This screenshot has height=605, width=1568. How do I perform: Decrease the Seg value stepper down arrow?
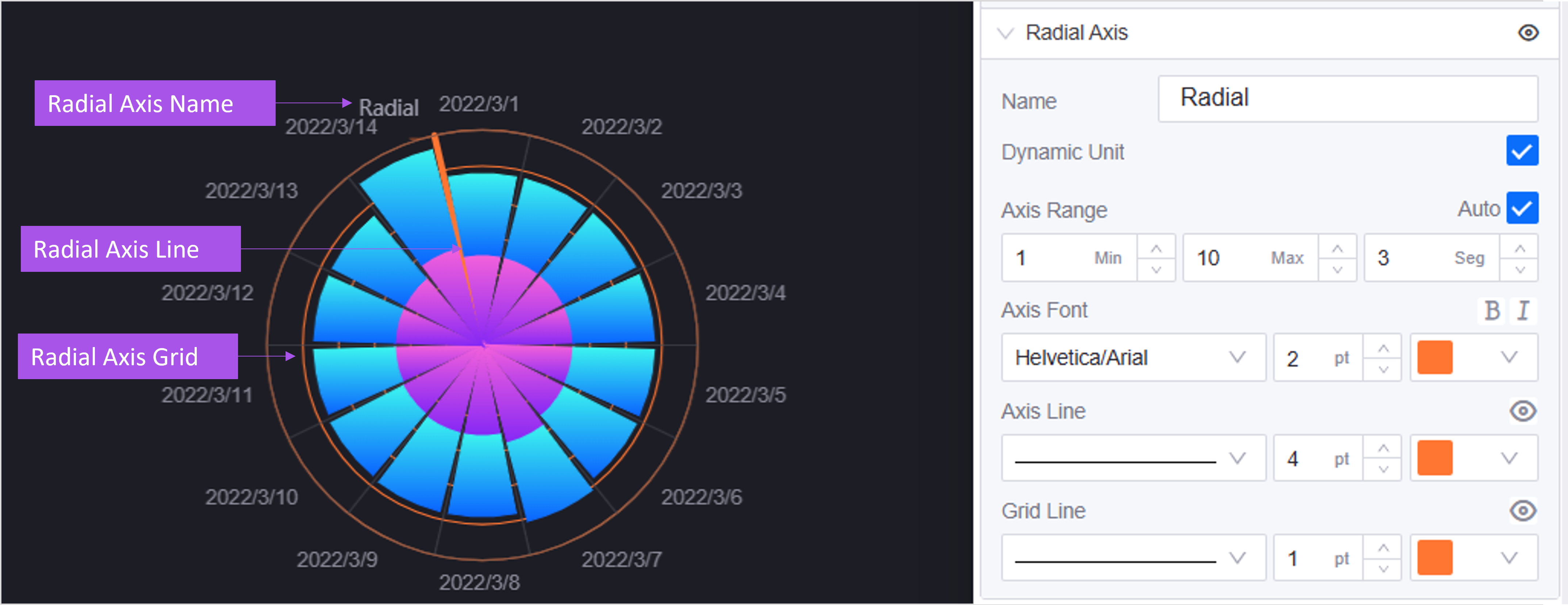click(1520, 269)
